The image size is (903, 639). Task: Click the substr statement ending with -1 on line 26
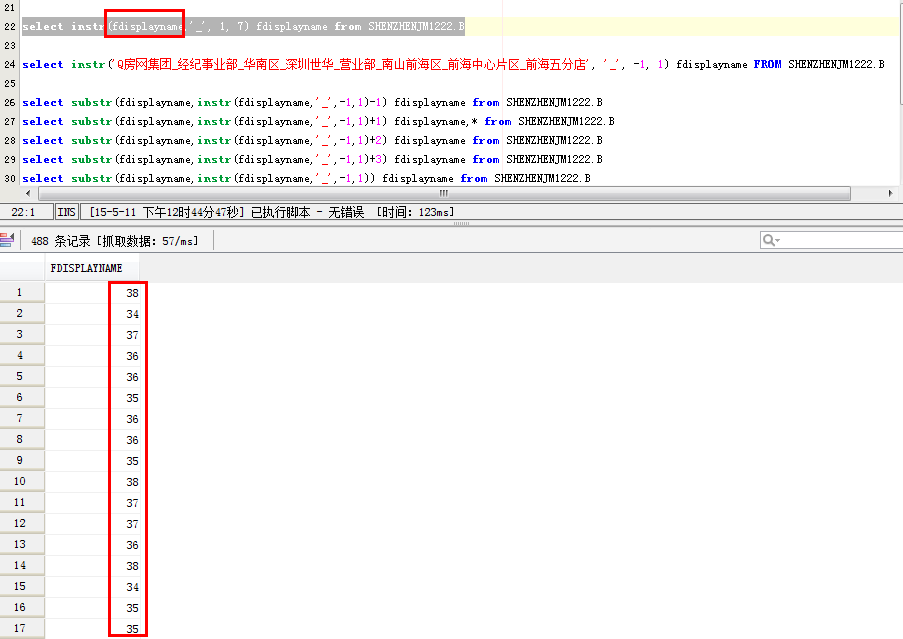coord(312,102)
